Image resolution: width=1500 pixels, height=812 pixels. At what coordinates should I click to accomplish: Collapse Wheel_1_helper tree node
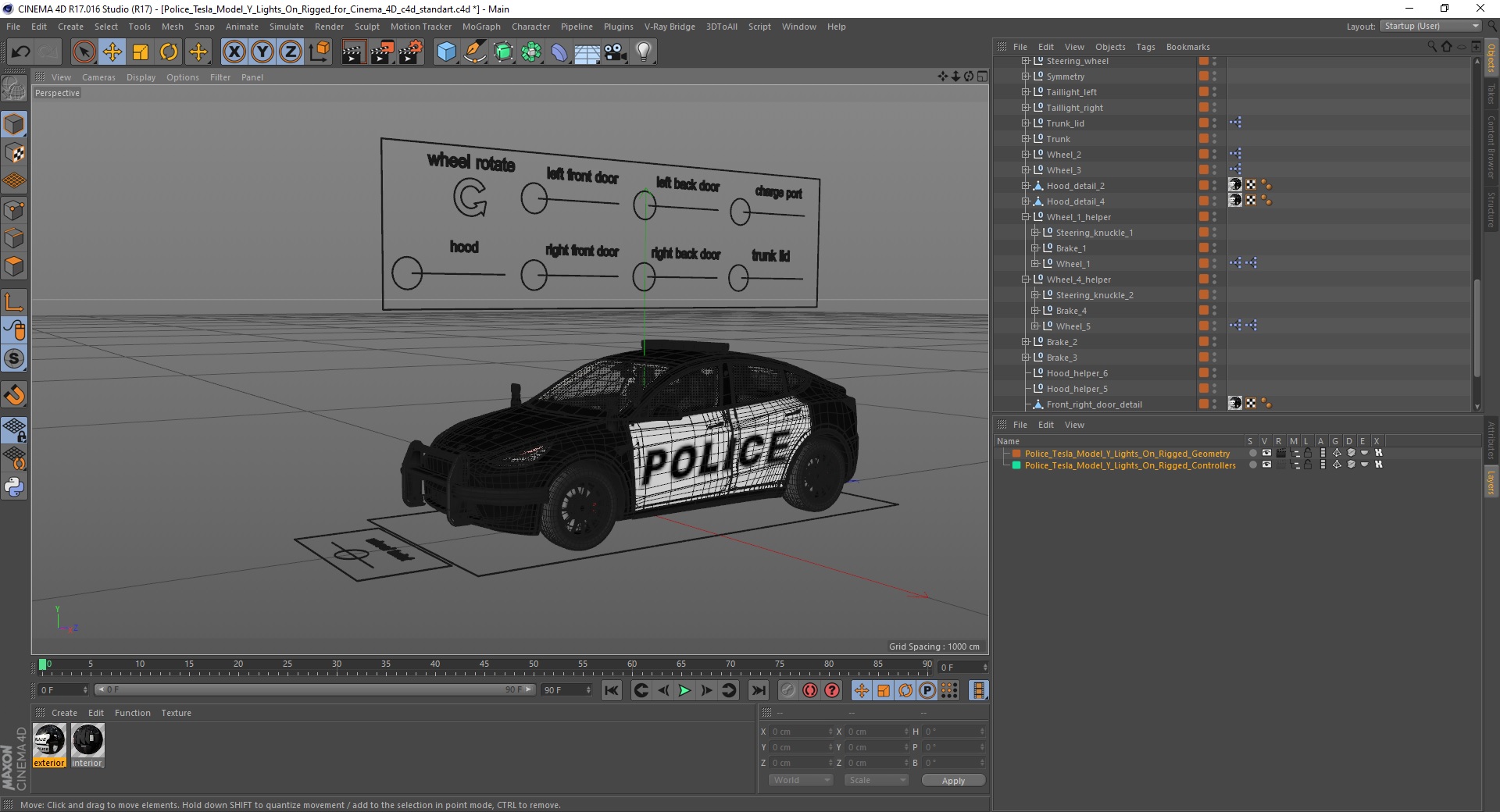click(1026, 217)
